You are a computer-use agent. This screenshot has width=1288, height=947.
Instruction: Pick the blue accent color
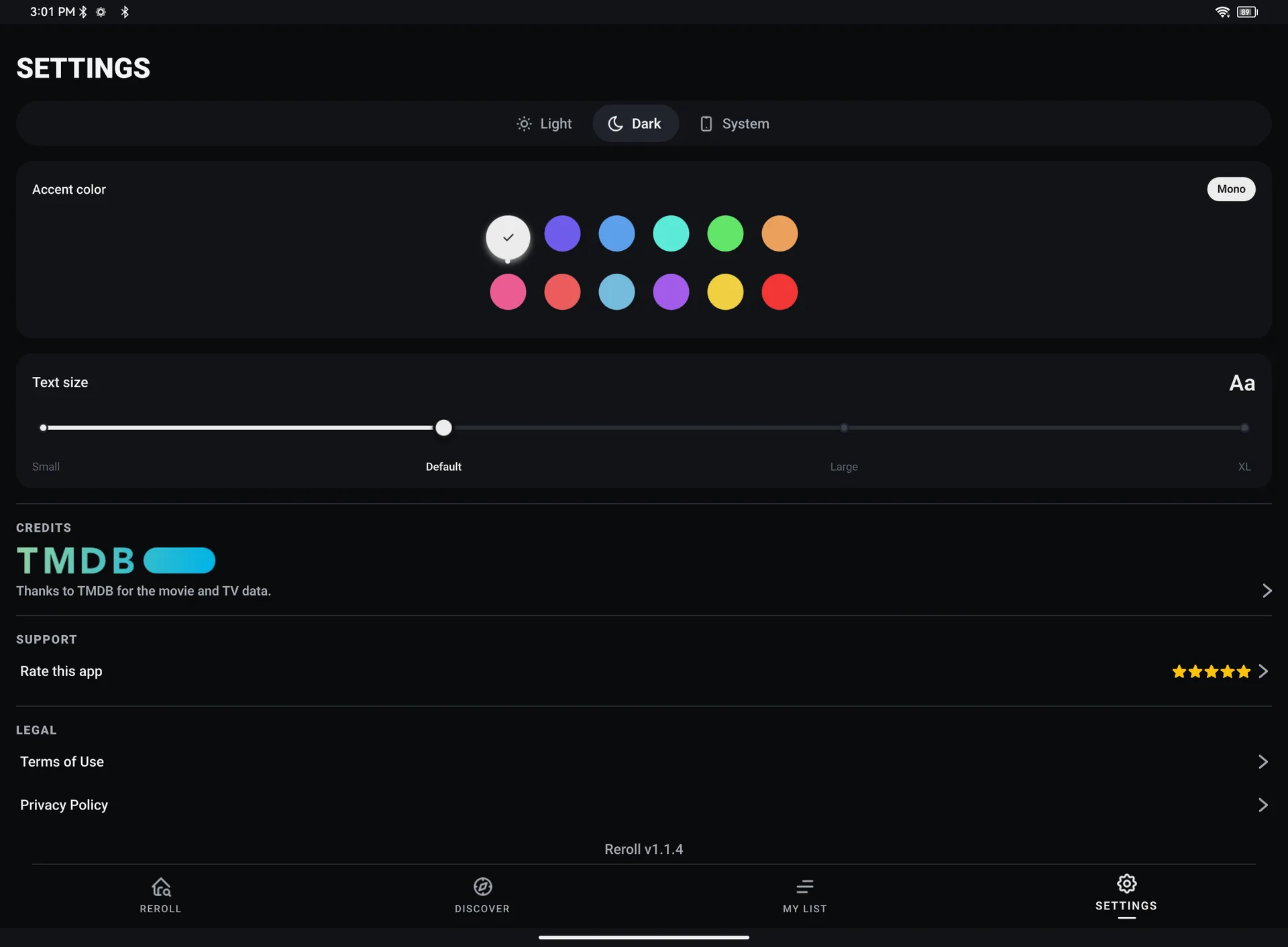pyautogui.click(x=616, y=233)
